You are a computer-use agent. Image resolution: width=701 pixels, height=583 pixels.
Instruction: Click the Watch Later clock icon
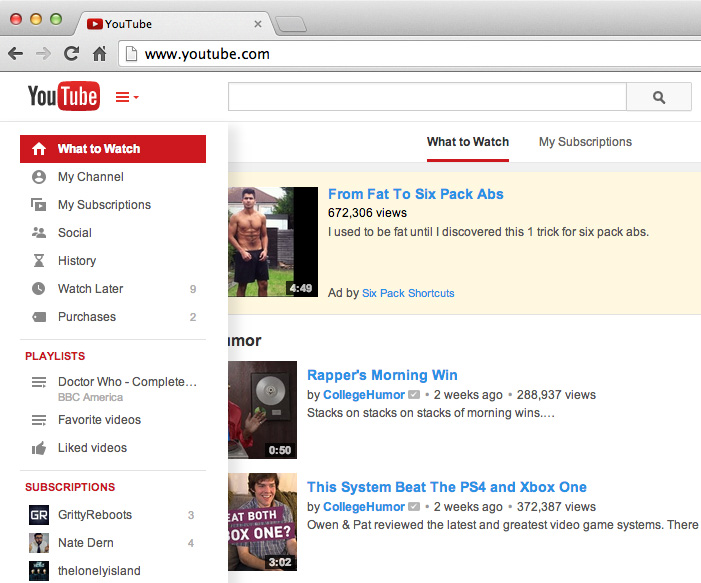39,289
